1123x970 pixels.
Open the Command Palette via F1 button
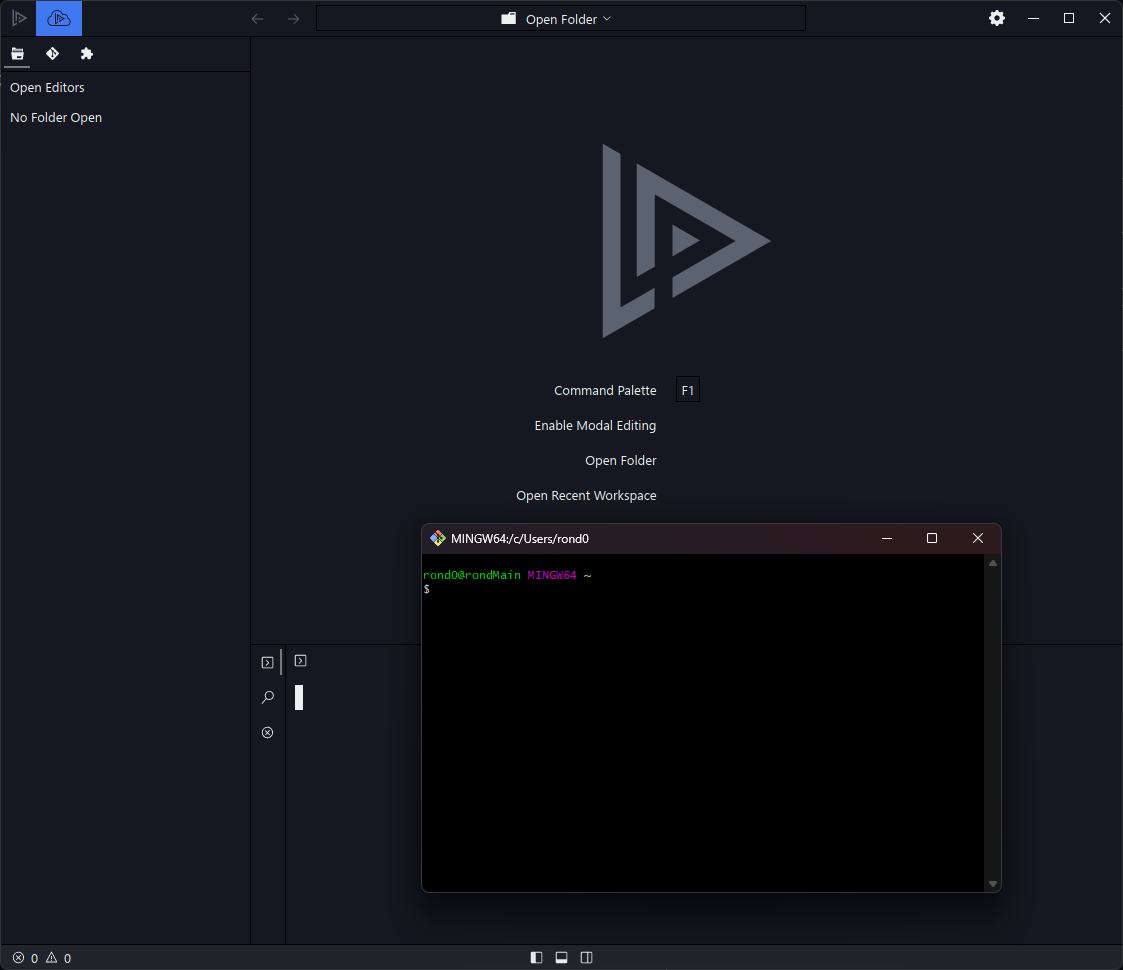pyautogui.click(x=687, y=390)
